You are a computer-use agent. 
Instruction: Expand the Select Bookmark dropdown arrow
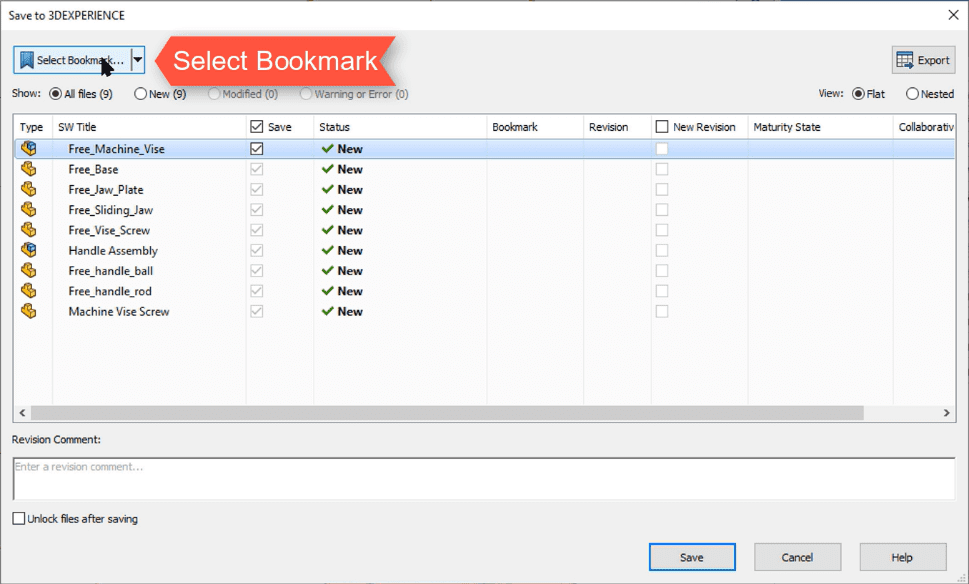coord(138,60)
